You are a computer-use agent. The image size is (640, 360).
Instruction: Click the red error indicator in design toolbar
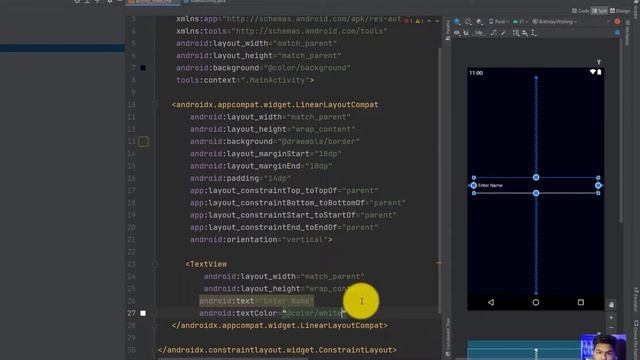point(617,22)
